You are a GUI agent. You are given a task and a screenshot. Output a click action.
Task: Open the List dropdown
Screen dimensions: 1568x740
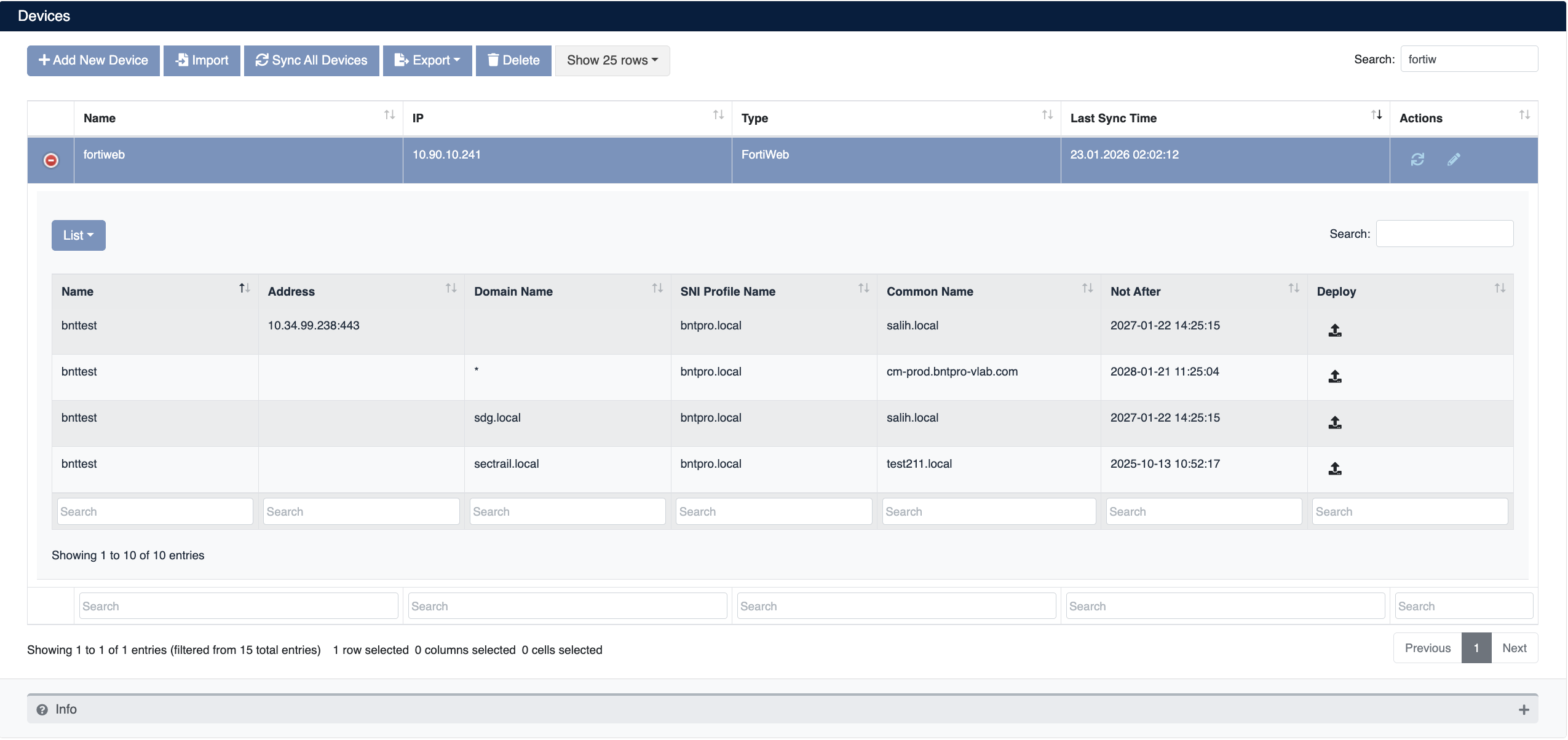(x=79, y=235)
